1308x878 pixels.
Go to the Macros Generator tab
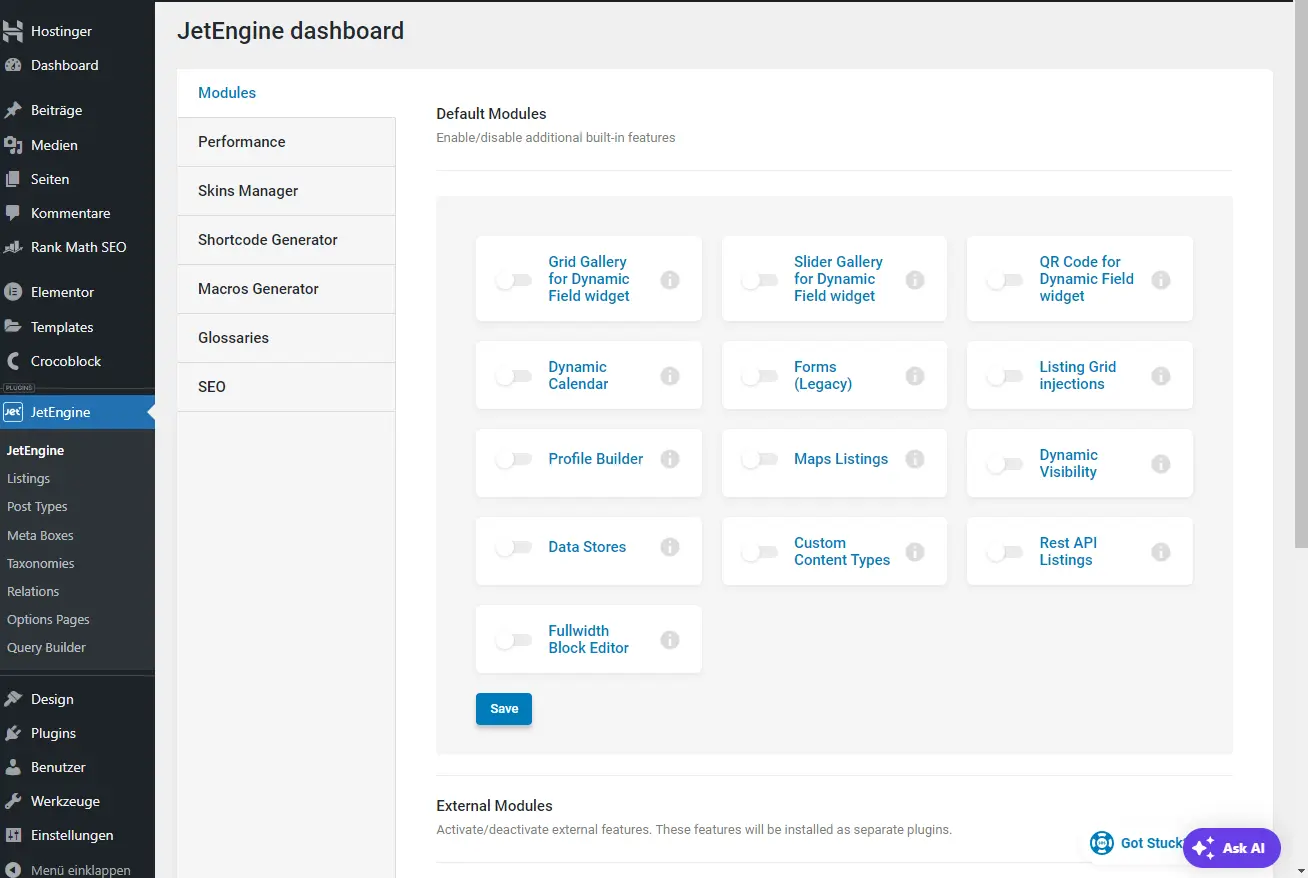(x=286, y=289)
